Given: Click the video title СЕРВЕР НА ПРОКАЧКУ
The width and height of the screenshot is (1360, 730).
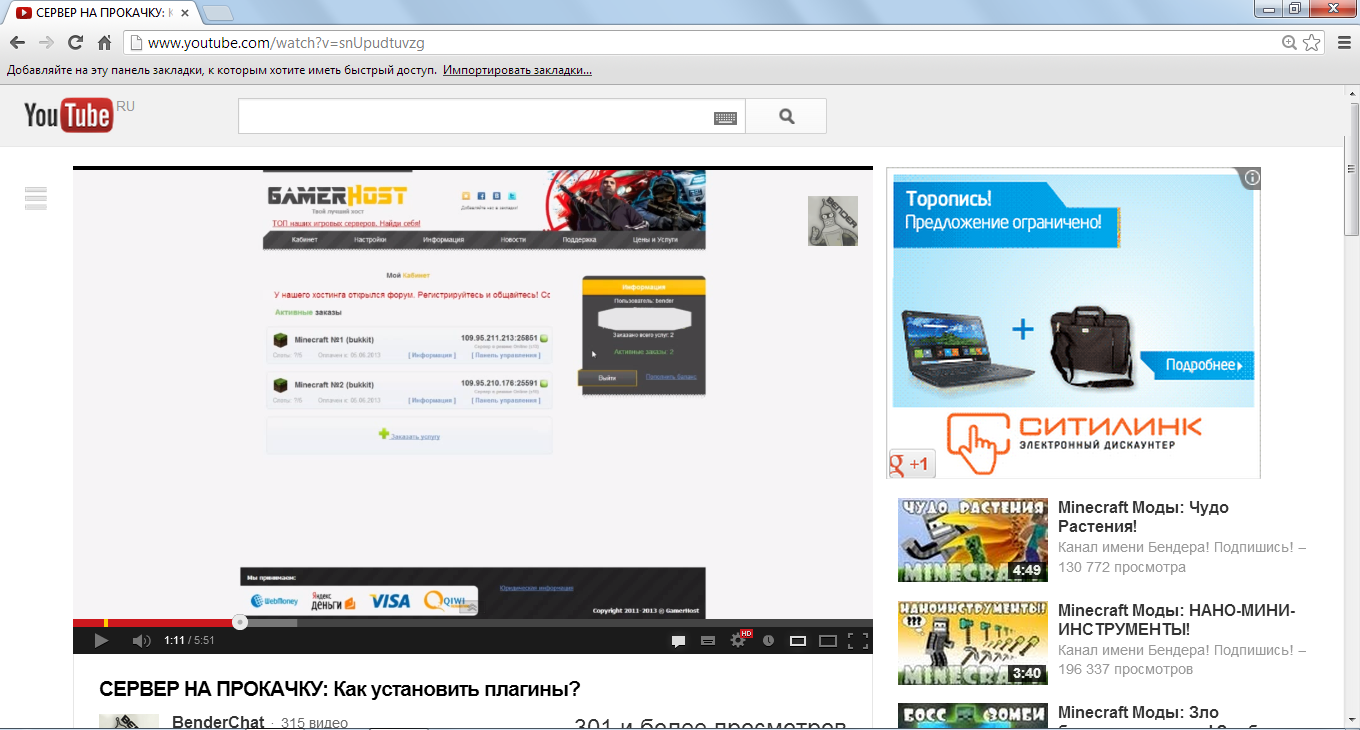Looking at the screenshot, I should pyautogui.click(x=340, y=689).
